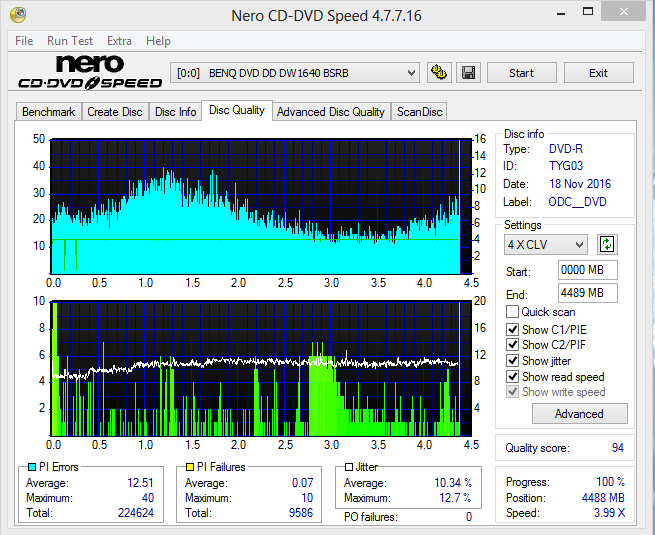Minimize the Nero CD-DVD Speed window
The image size is (655, 535).
561,13
